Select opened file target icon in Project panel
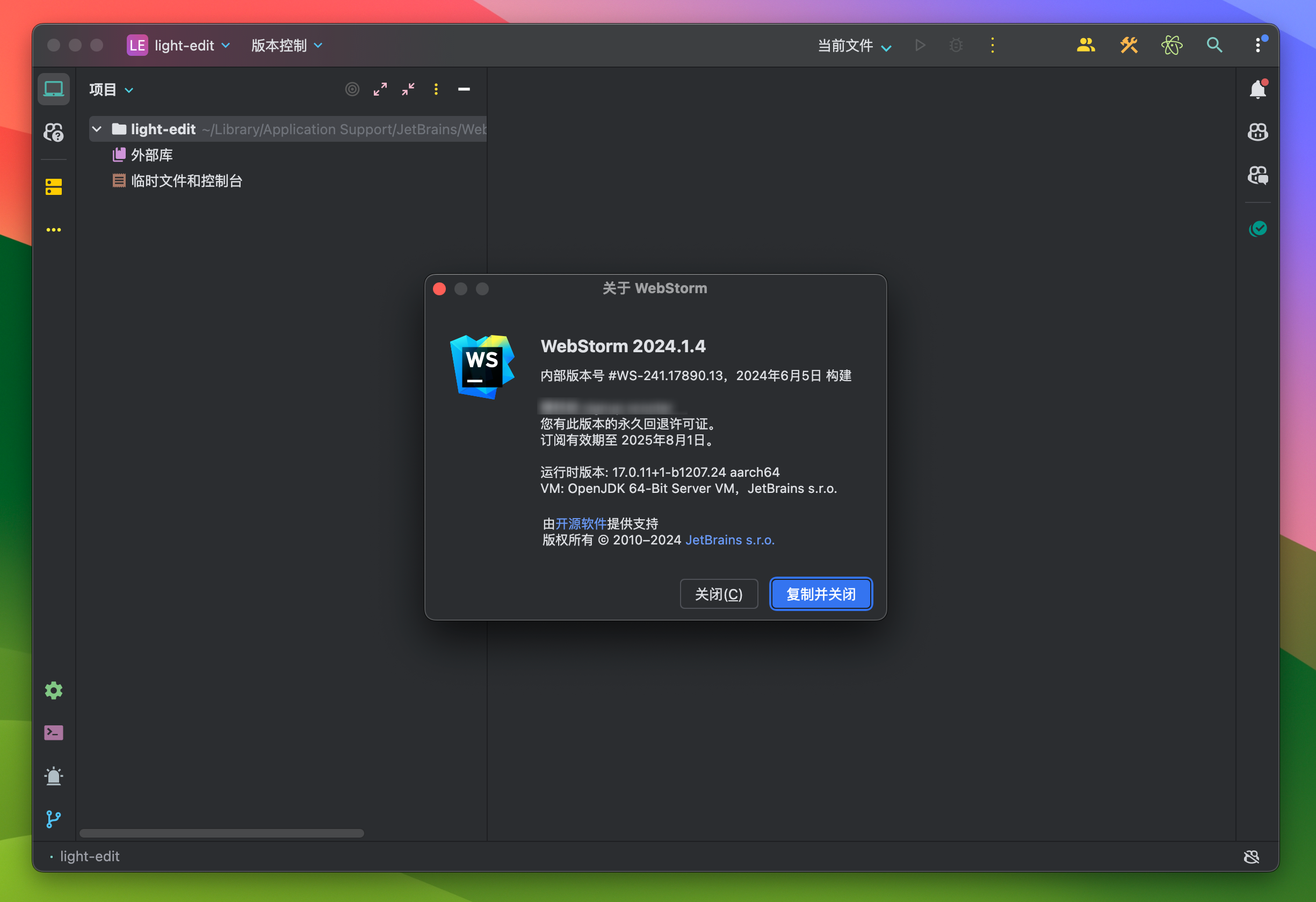1316x902 pixels. [x=352, y=90]
